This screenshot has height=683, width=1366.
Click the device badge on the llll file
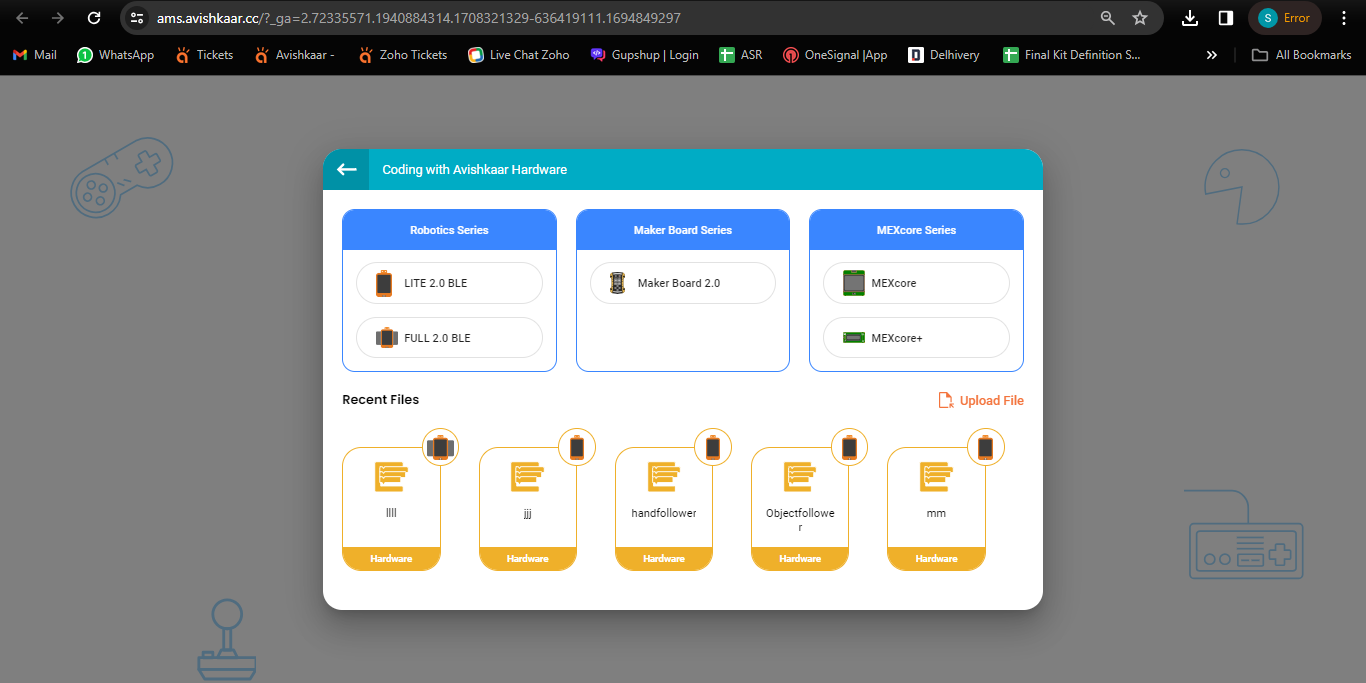click(441, 448)
